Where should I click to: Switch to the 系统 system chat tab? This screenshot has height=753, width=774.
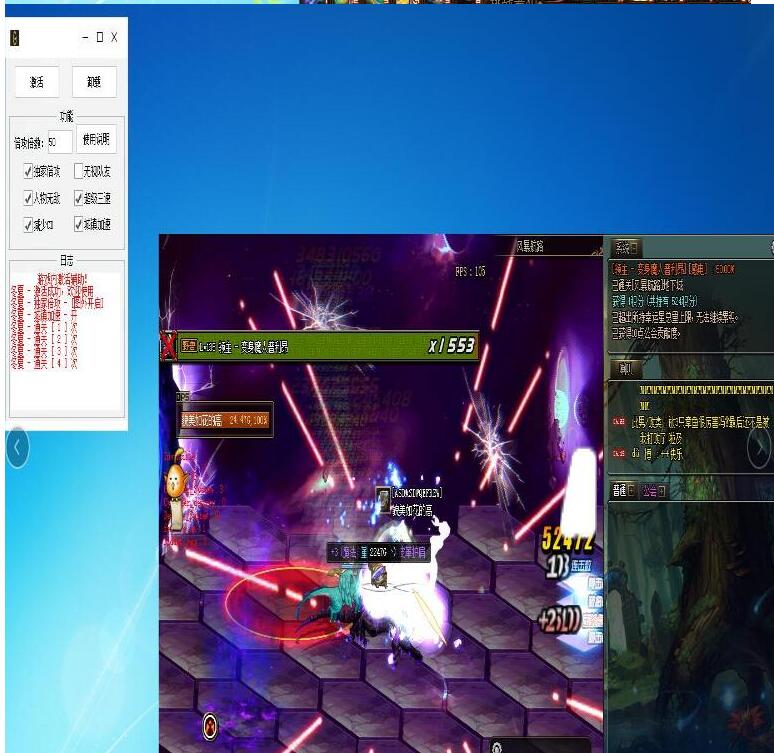[626, 248]
